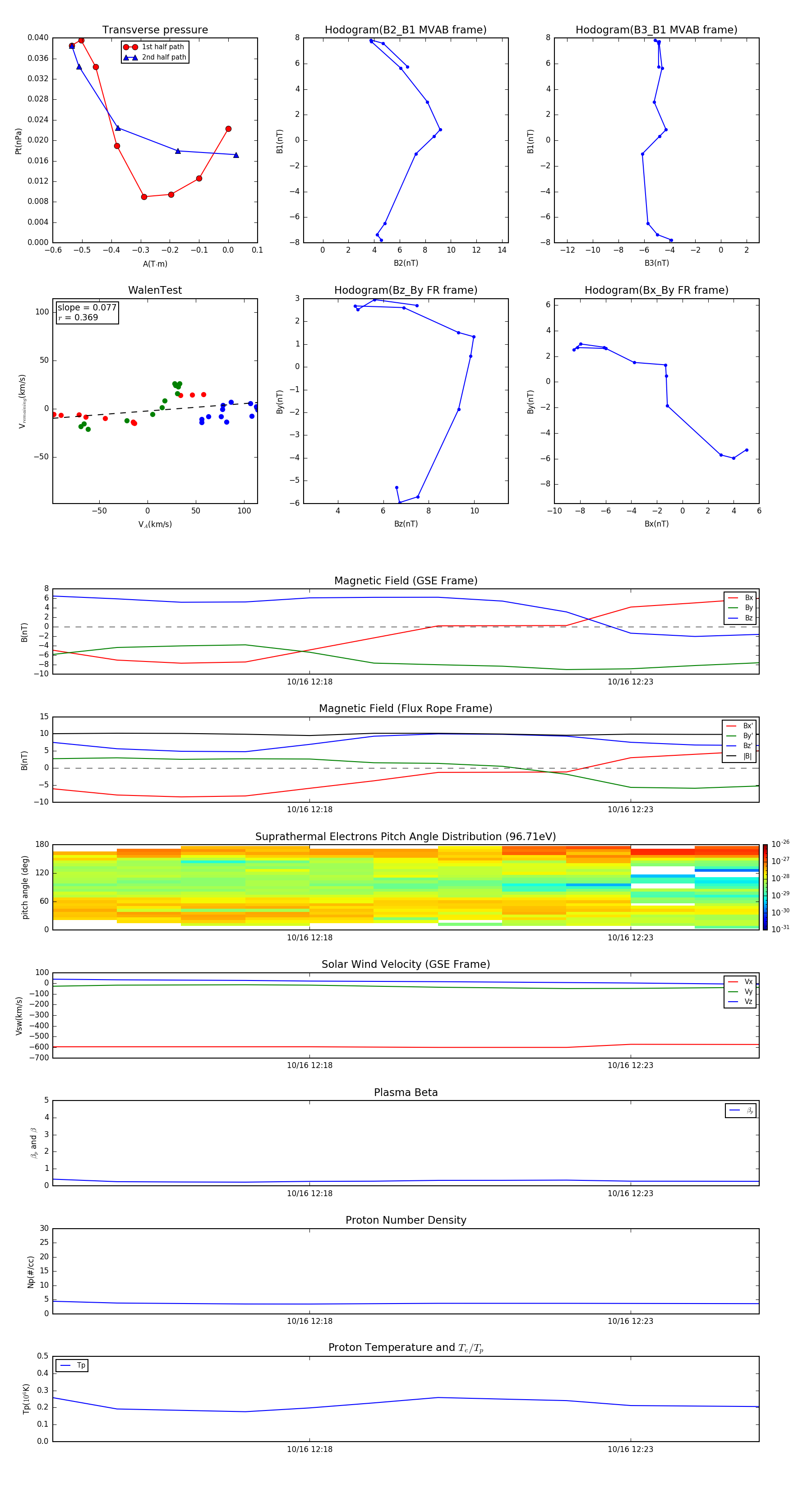The image size is (812, 1489).
Task: Click the 'slope = 0.077' annotation
Action: click(x=87, y=308)
